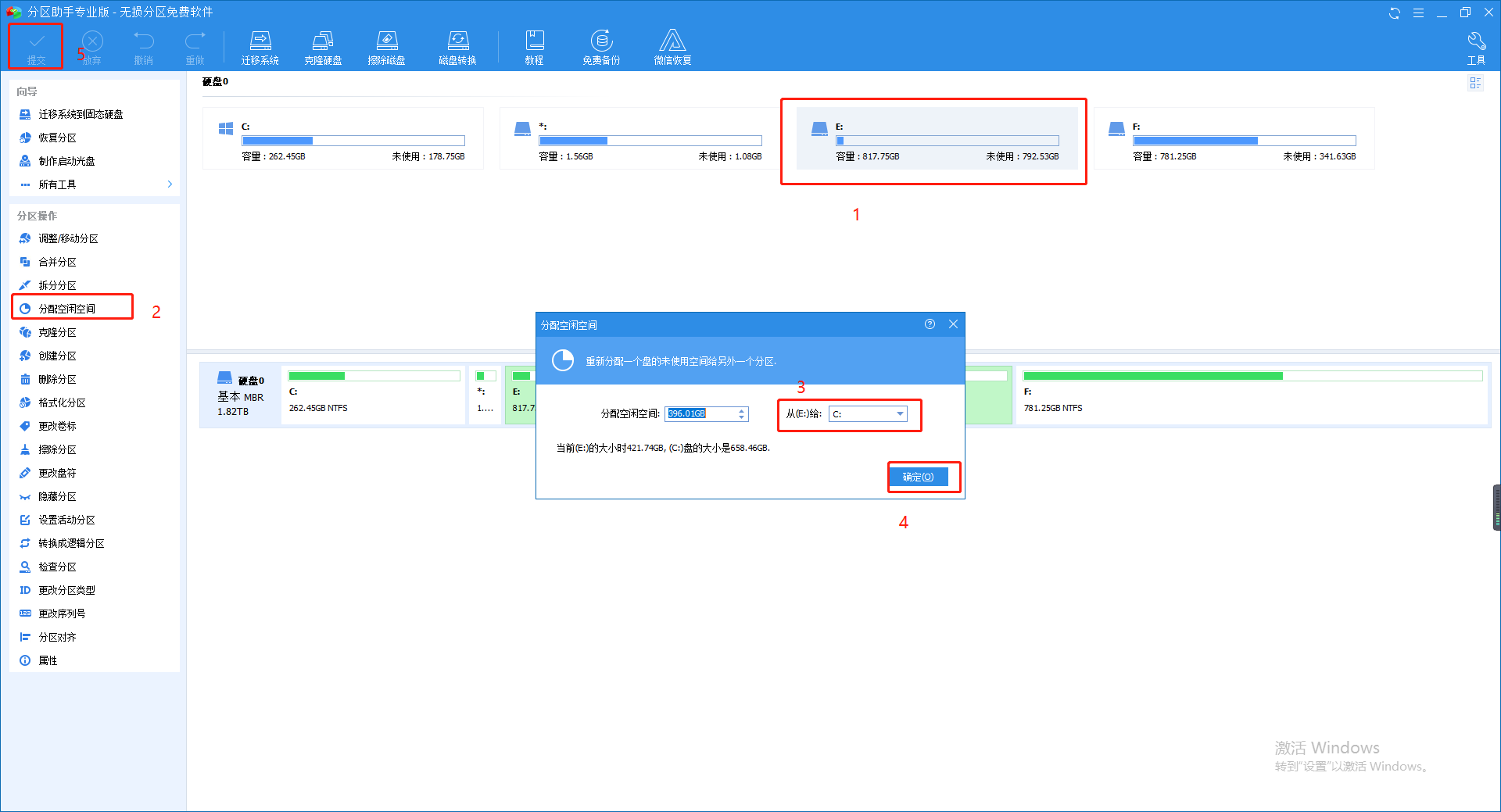The width and height of the screenshot is (1501, 812).
Task: Toggle the disk view layout icon
Action: coord(1475,83)
